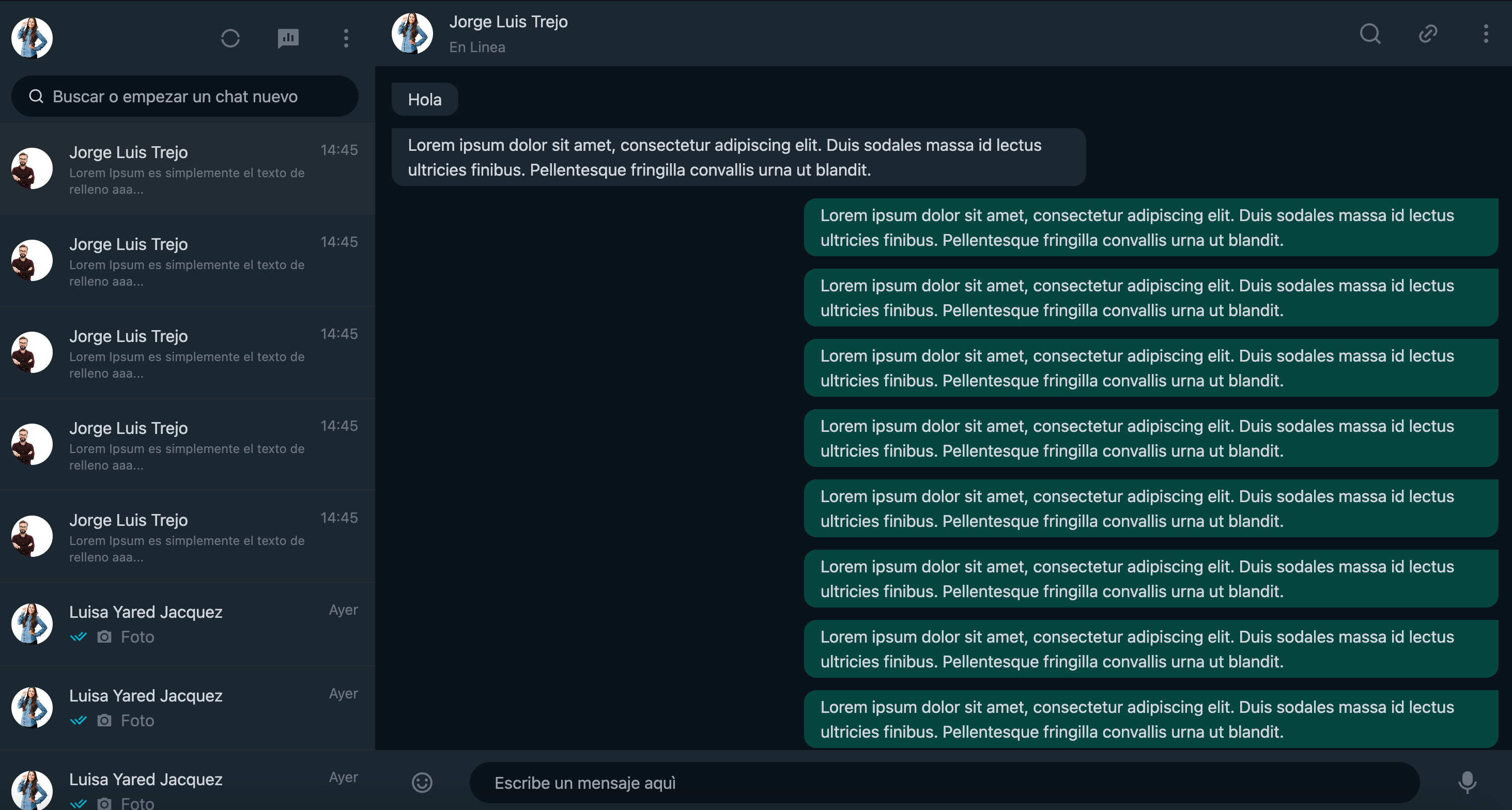The width and height of the screenshot is (1512, 810).
Task: Select the first Jorge Luis Trejo conversation
Action: point(187,169)
